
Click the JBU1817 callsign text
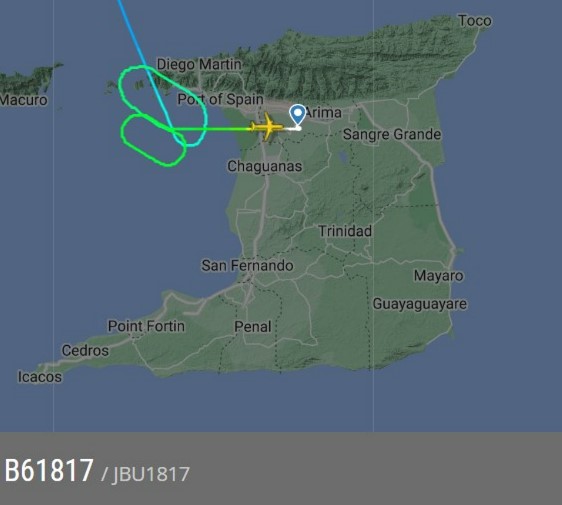pyautogui.click(x=151, y=475)
